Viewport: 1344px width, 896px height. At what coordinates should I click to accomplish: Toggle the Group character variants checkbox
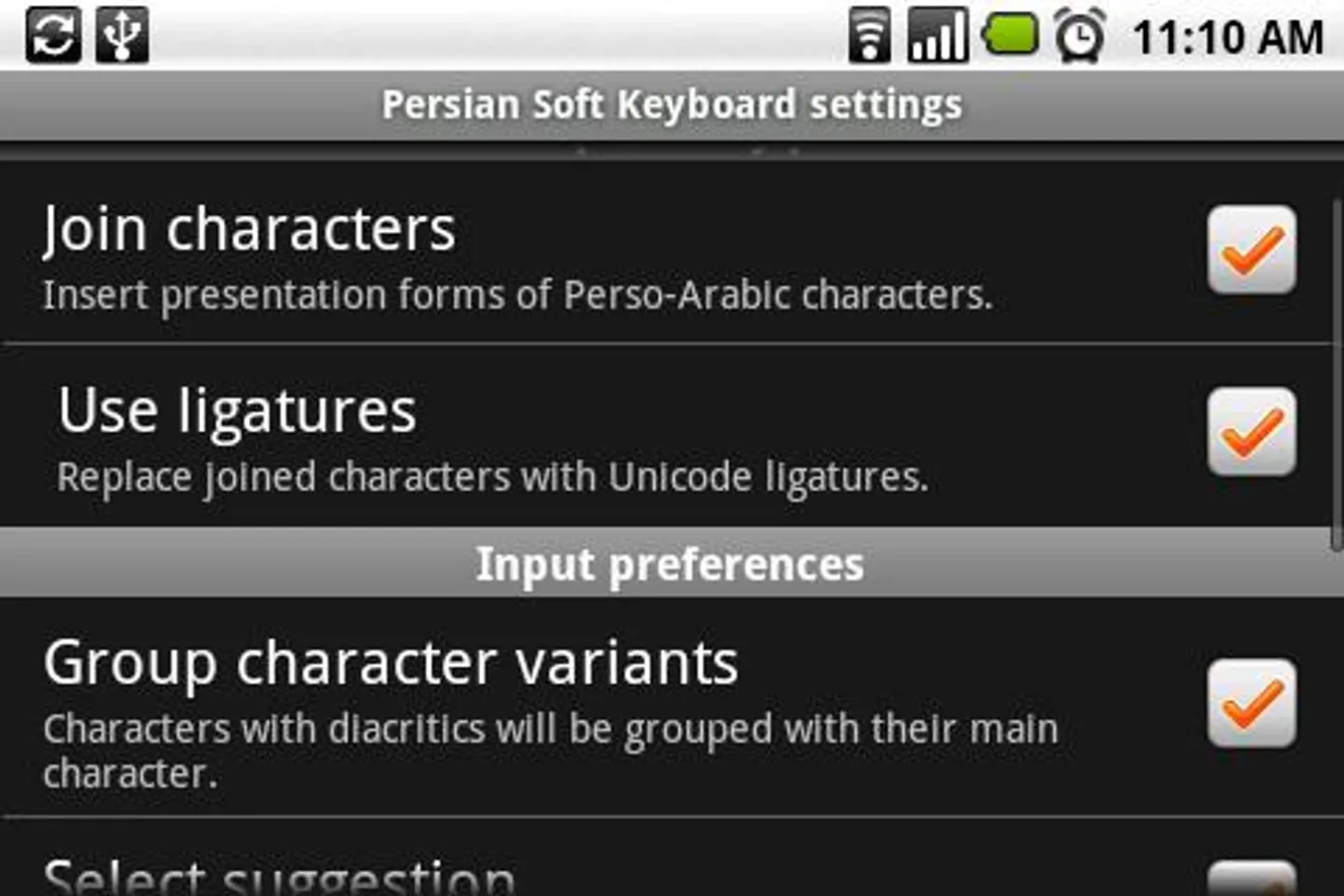[x=1251, y=703]
